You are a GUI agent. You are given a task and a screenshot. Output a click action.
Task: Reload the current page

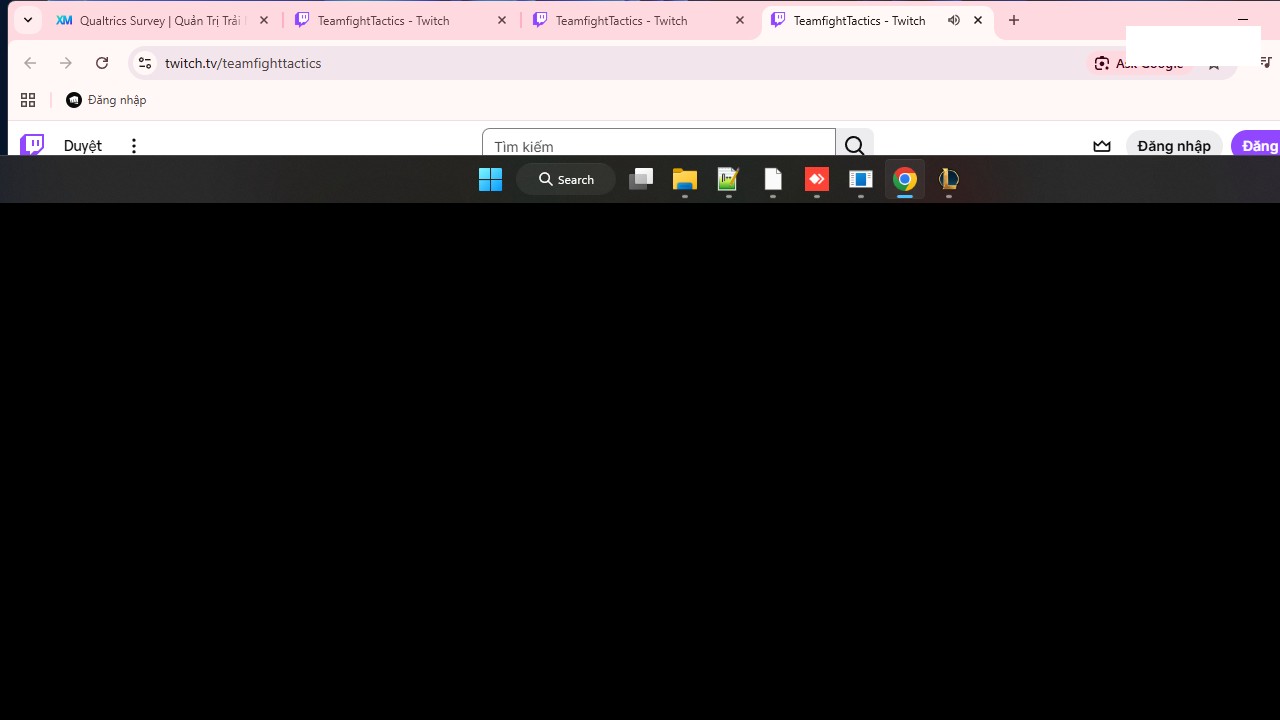coord(102,63)
